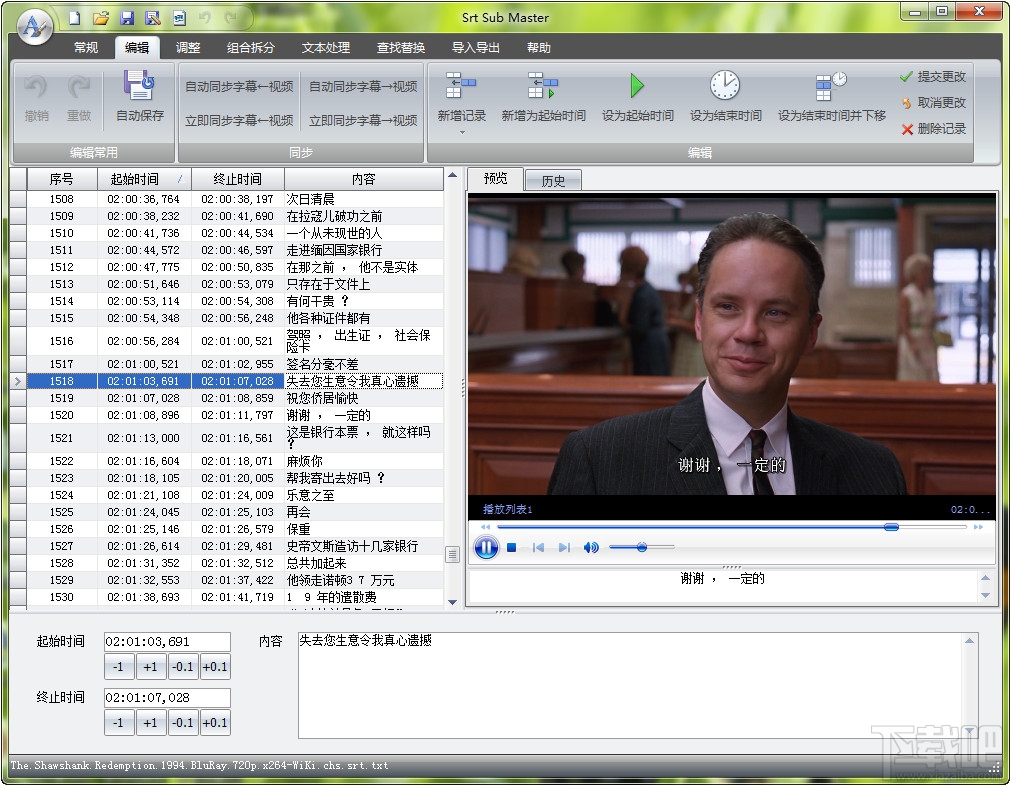This screenshot has height=786, width=1011.
Task: Decrease 终止时间 by 1 second
Action: tap(119, 723)
